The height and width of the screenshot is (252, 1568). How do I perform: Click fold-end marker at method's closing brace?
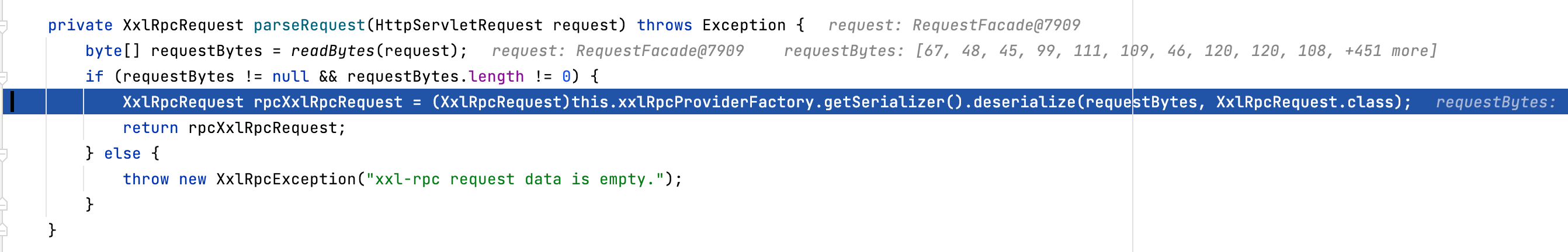4,230
